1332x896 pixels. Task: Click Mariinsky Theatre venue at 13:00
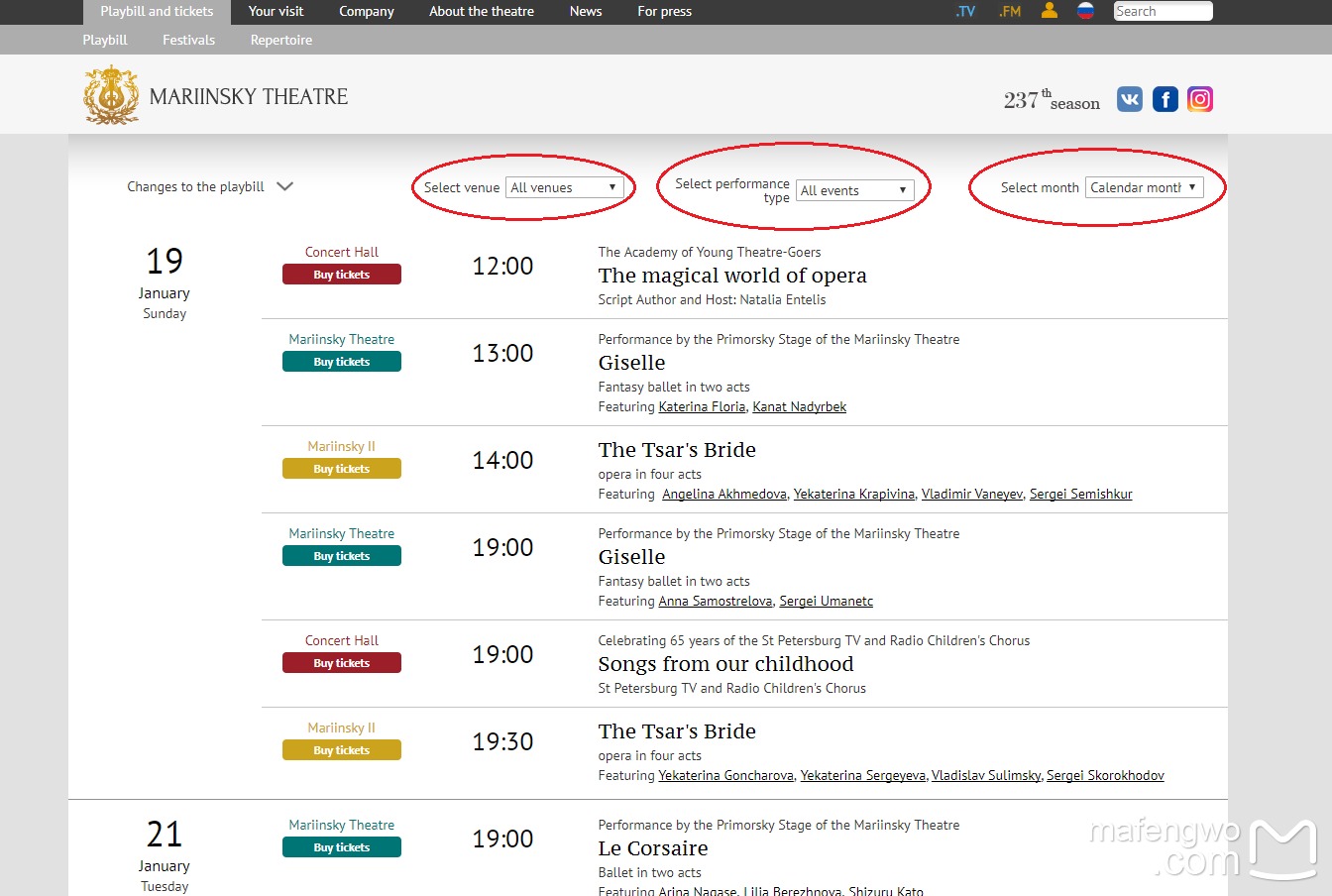342,339
